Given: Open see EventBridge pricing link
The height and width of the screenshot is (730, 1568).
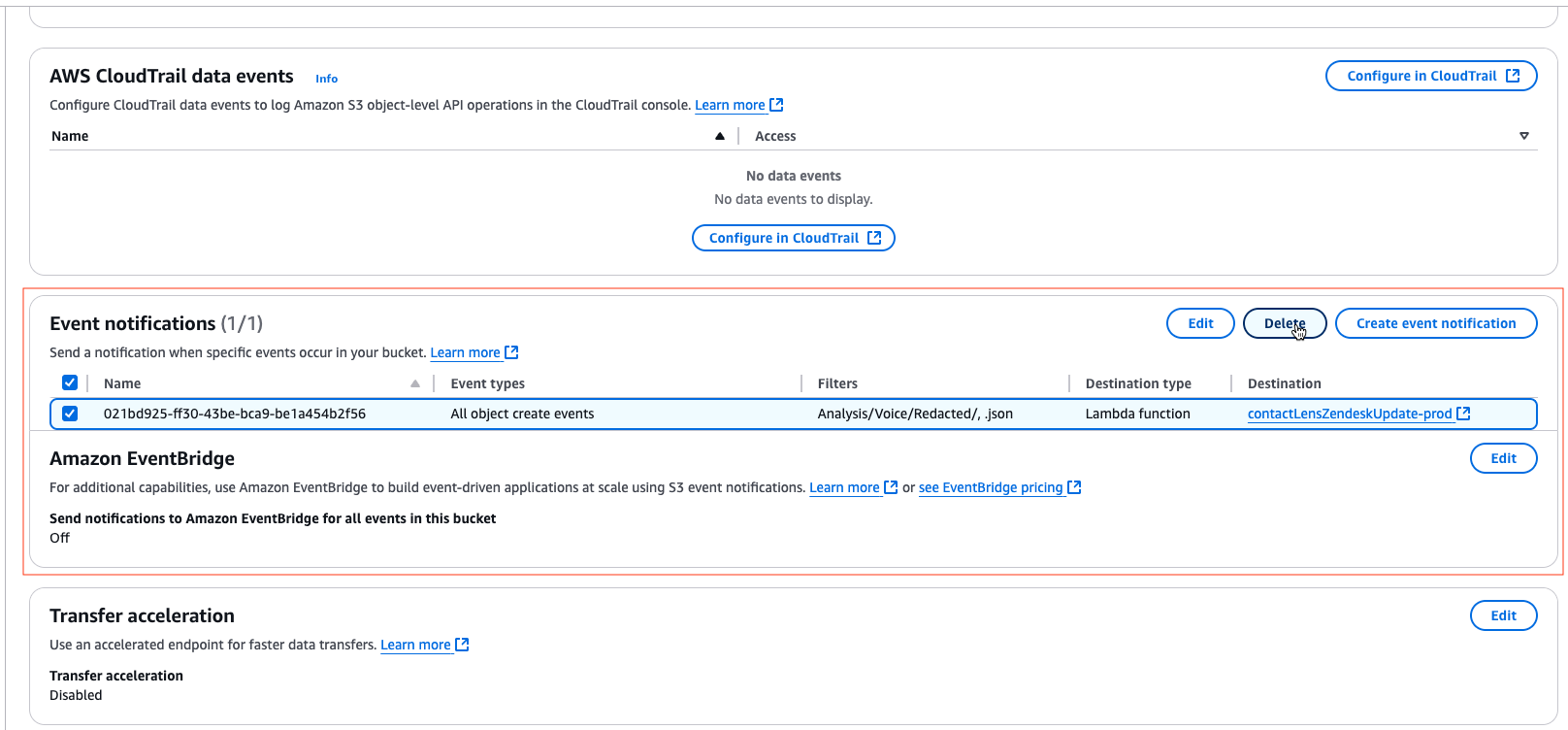Looking at the screenshot, I should point(990,487).
